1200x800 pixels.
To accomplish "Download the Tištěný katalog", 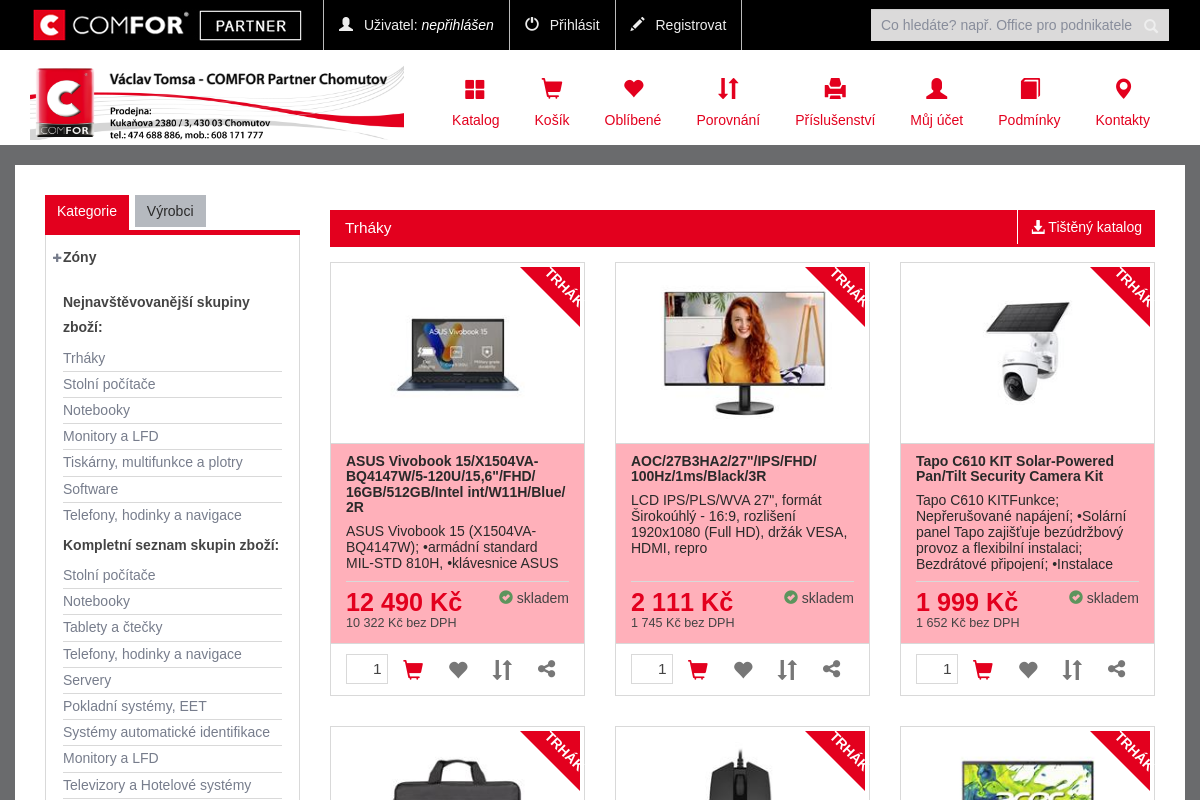I will pyautogui.click(x=1087, y=227).
